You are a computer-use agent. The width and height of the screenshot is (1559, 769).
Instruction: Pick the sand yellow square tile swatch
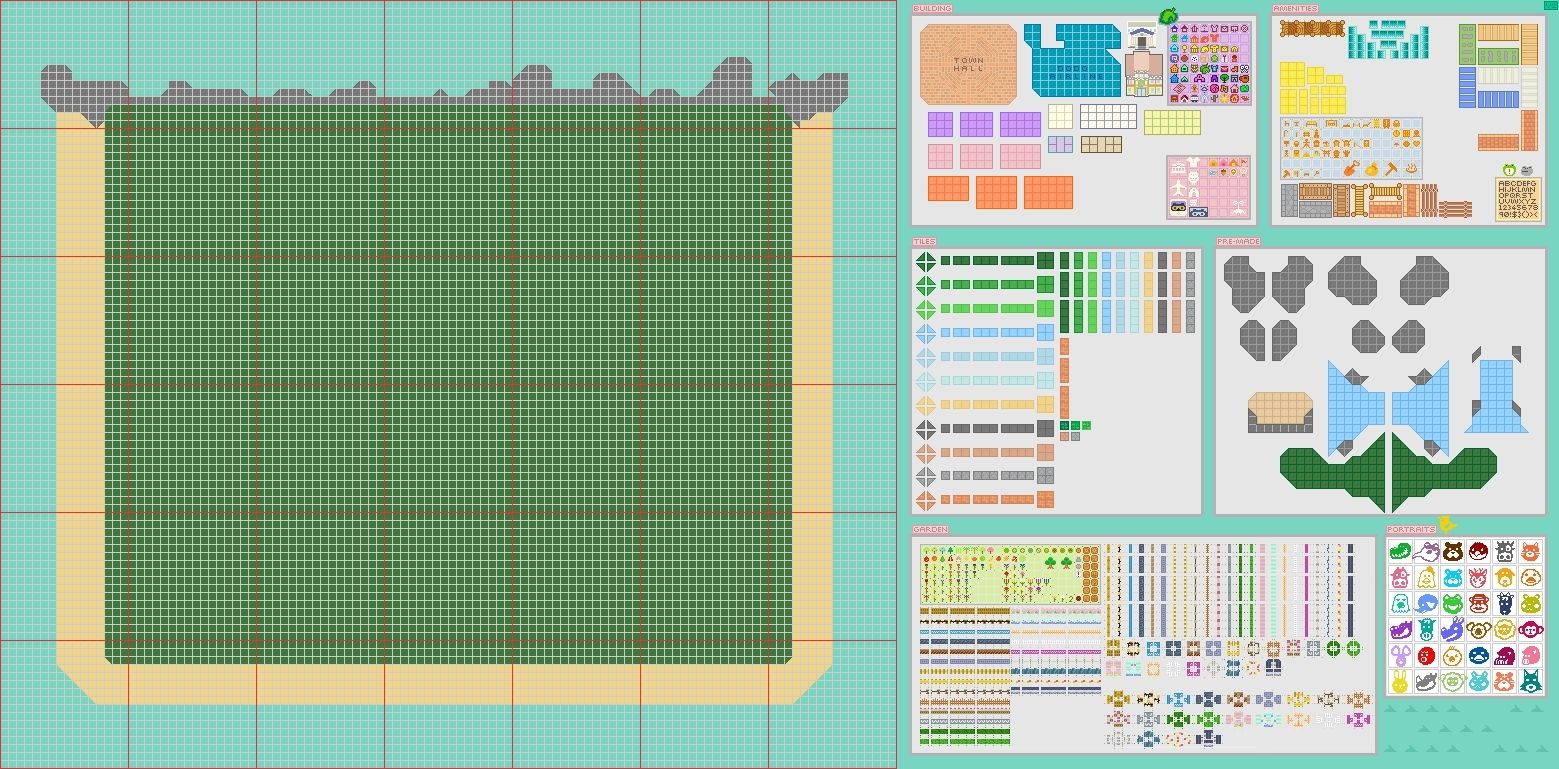[1045, 404]
